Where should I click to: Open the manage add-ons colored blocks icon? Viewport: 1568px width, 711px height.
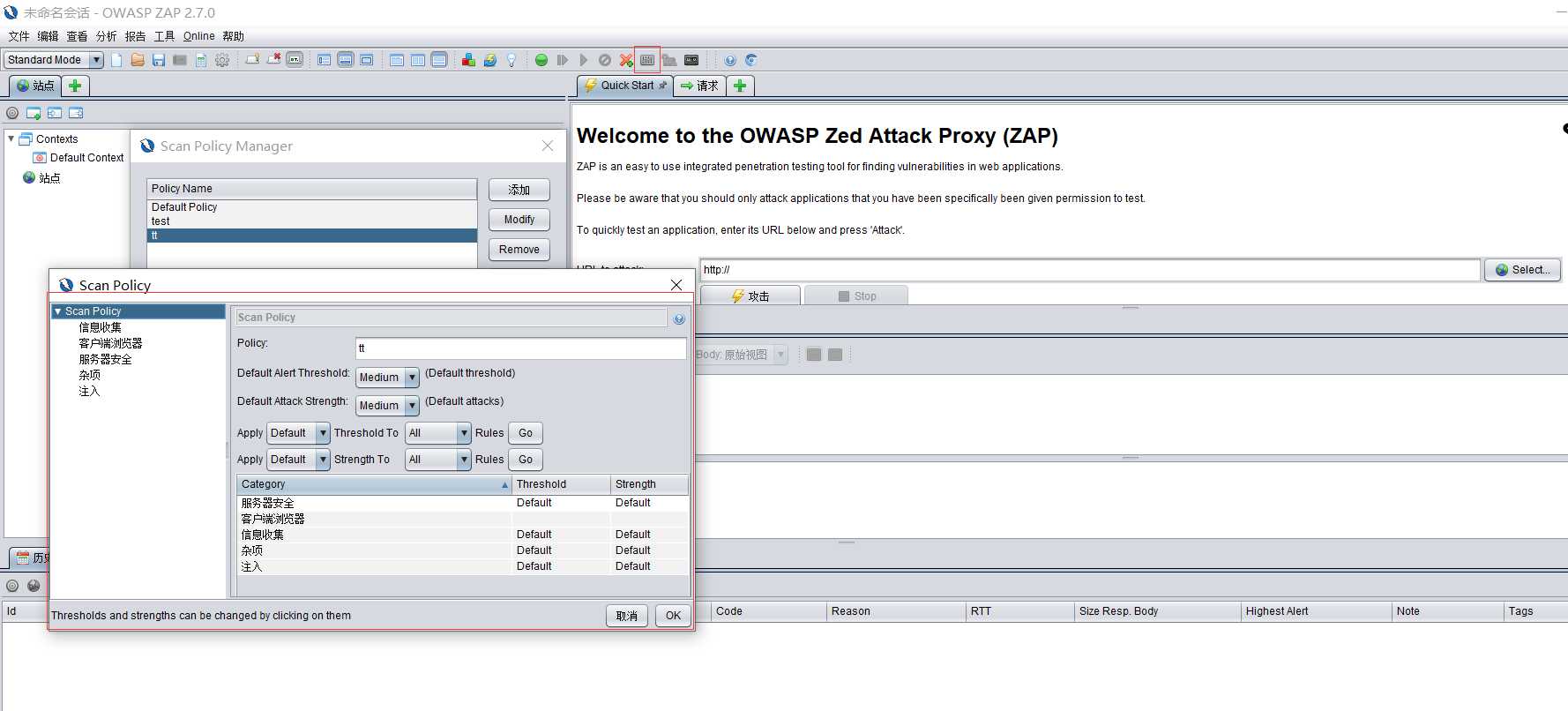point(468,60)
